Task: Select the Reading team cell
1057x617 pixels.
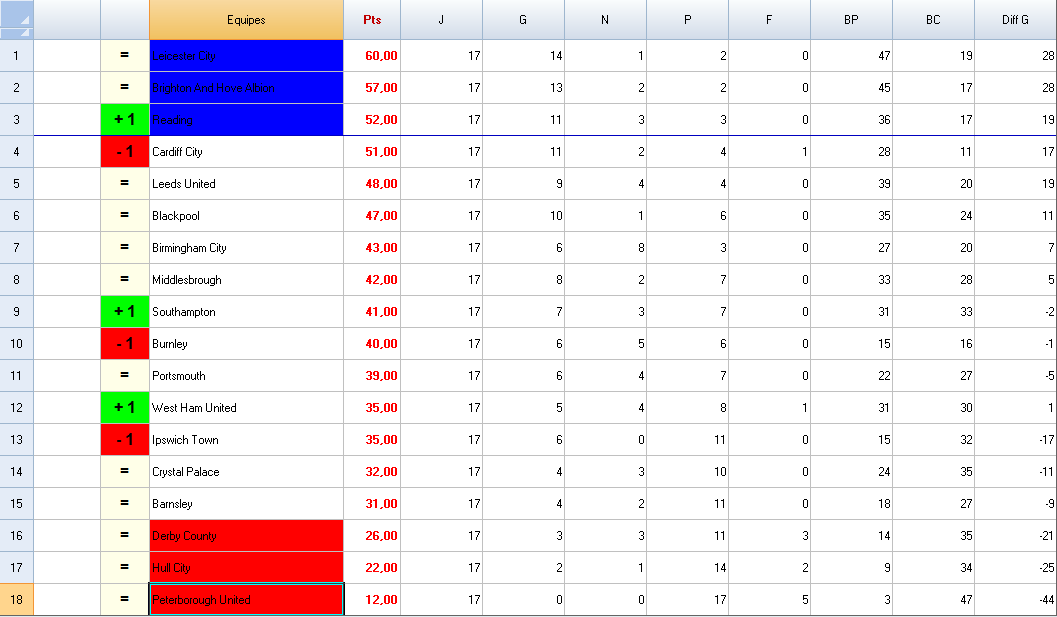Action: (246, 119)
